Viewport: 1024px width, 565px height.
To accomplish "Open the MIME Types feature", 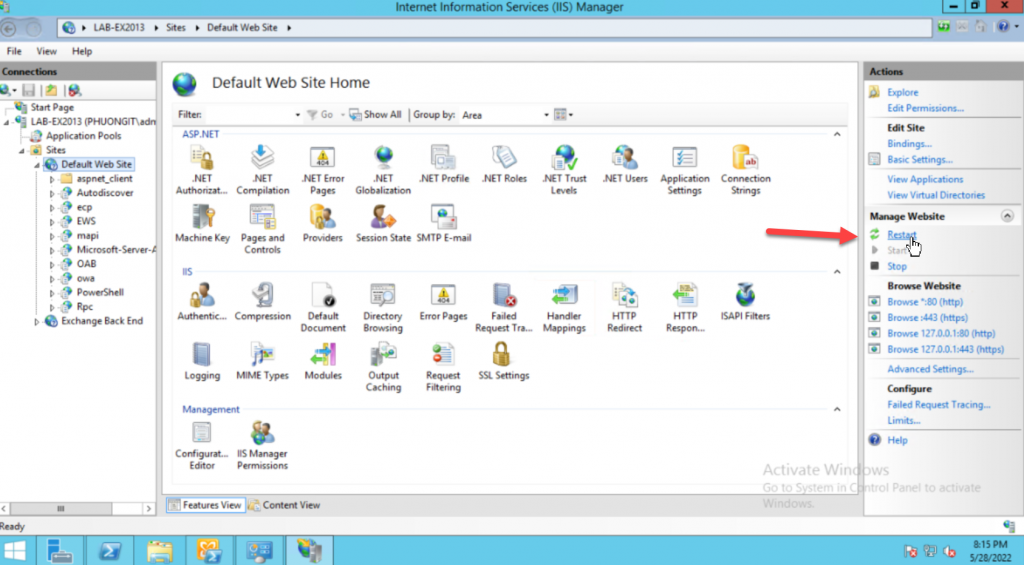I will [x=262, y=355].
